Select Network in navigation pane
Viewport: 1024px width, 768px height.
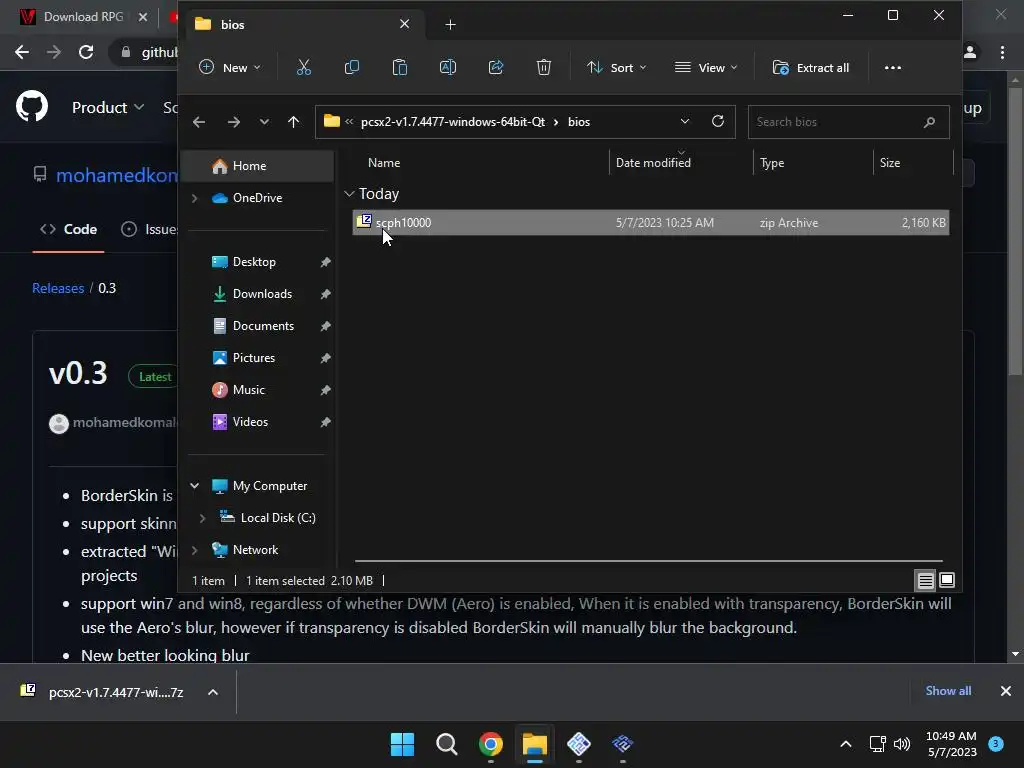pos(255,550)
